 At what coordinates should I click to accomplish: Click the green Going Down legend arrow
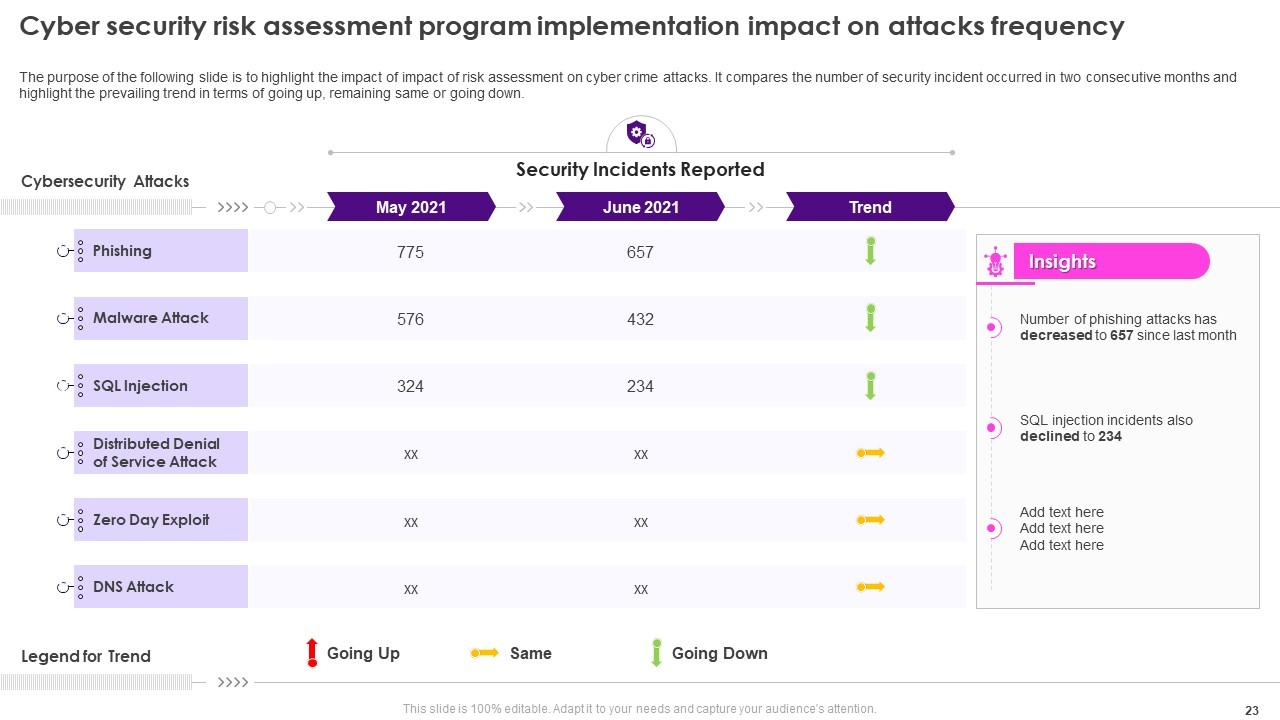[x=657, y=653]
